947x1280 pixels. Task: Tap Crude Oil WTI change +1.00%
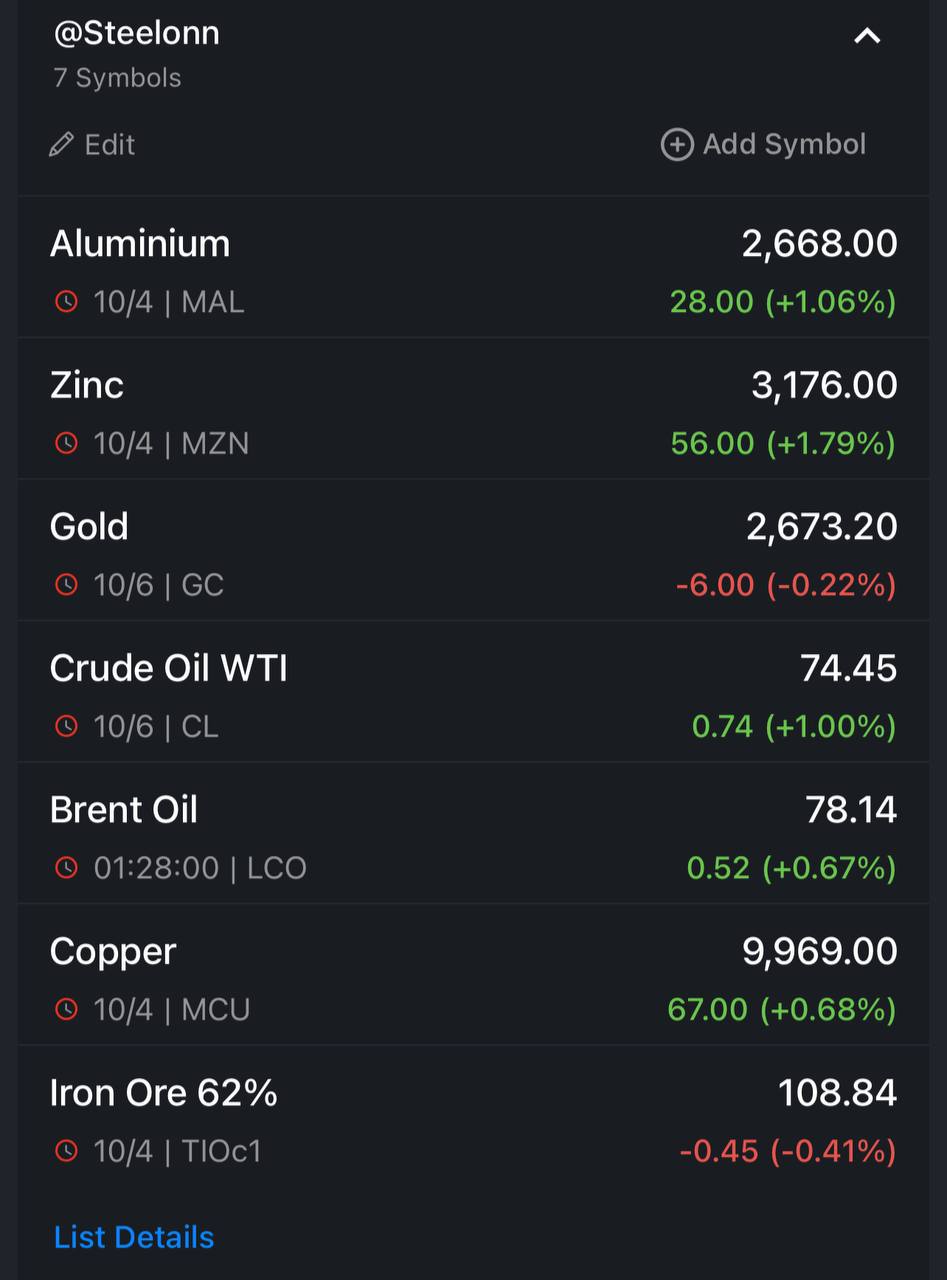(830, 727)
